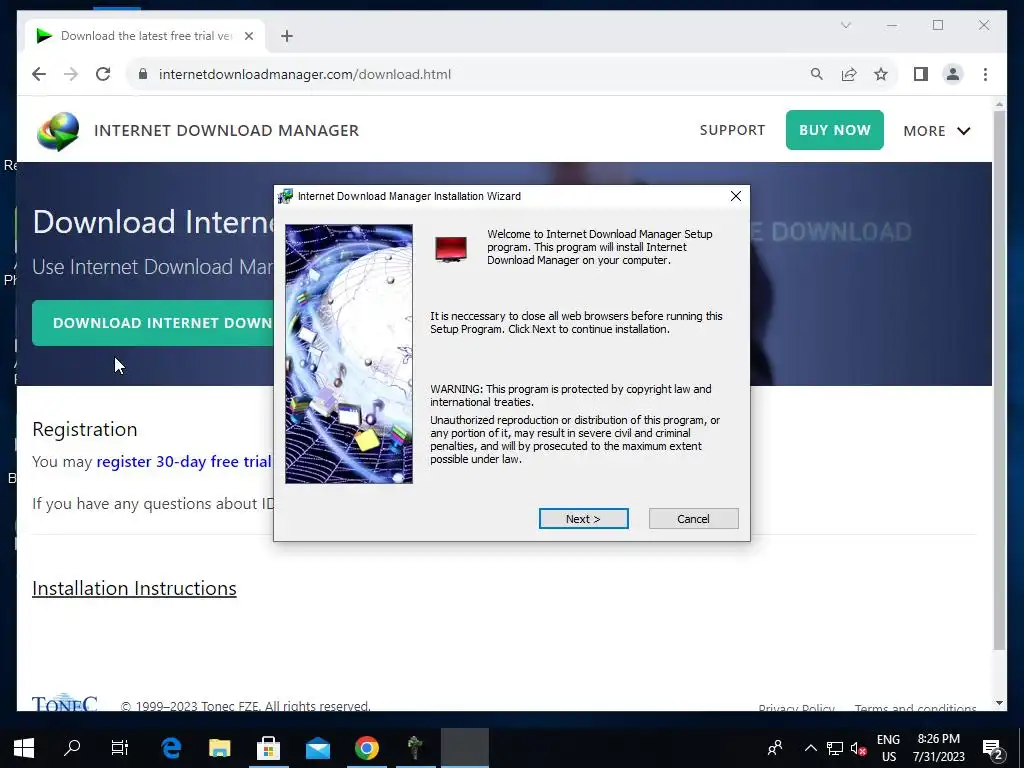Image resolution: width=1024 pixels, height=768 pixels.
Task: Open Chrome tab search chevron
Action: tap(846, 25)
